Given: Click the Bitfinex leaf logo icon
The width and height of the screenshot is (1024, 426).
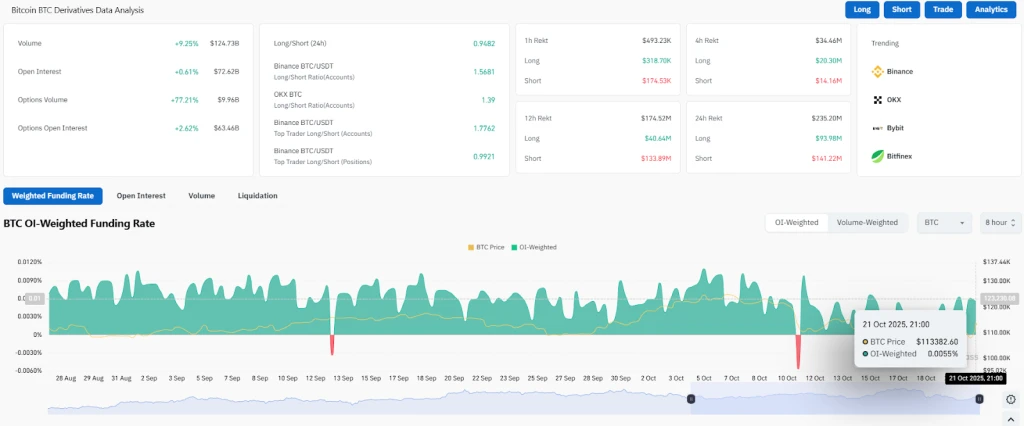Looking at the screenshot, I should click(878, 156).
